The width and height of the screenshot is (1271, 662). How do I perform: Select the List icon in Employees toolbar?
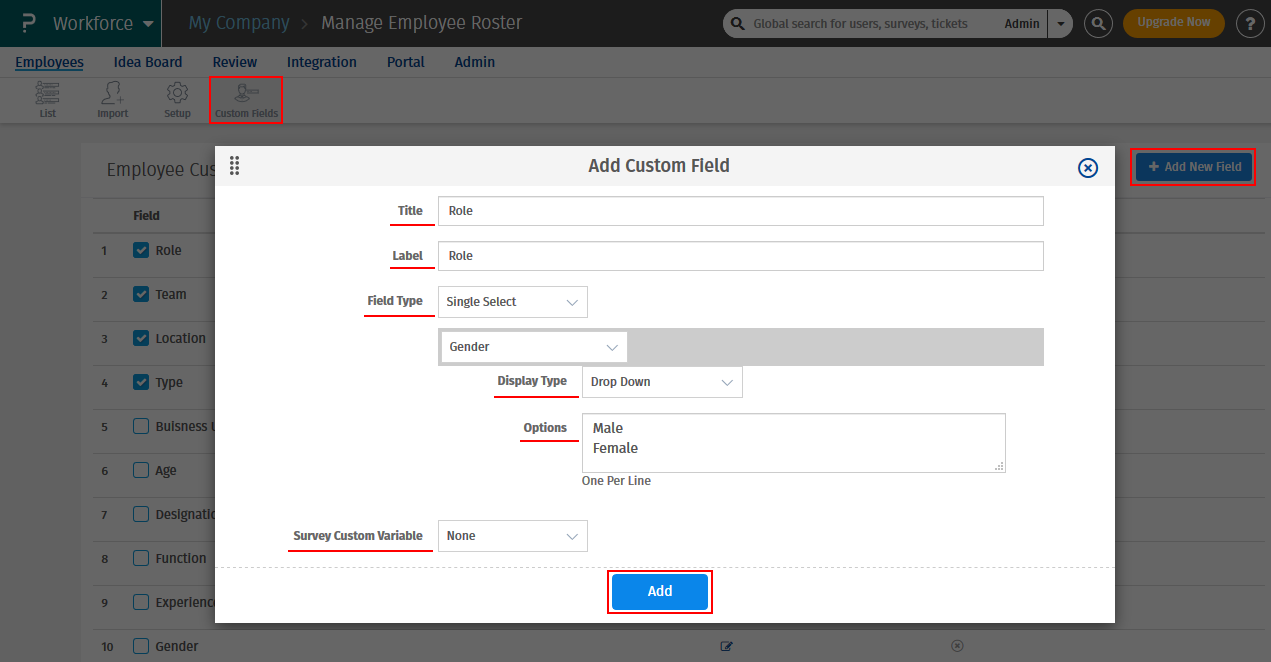(46, 98)
